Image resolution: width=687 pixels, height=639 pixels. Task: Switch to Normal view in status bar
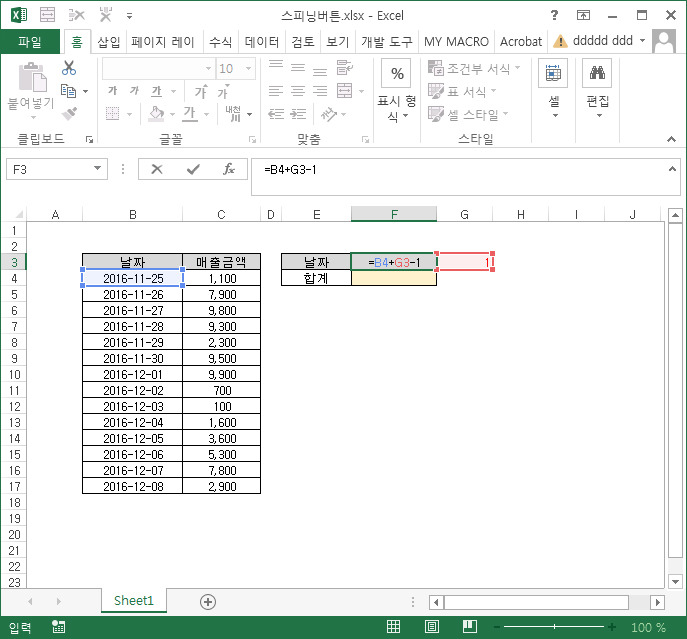393,627
